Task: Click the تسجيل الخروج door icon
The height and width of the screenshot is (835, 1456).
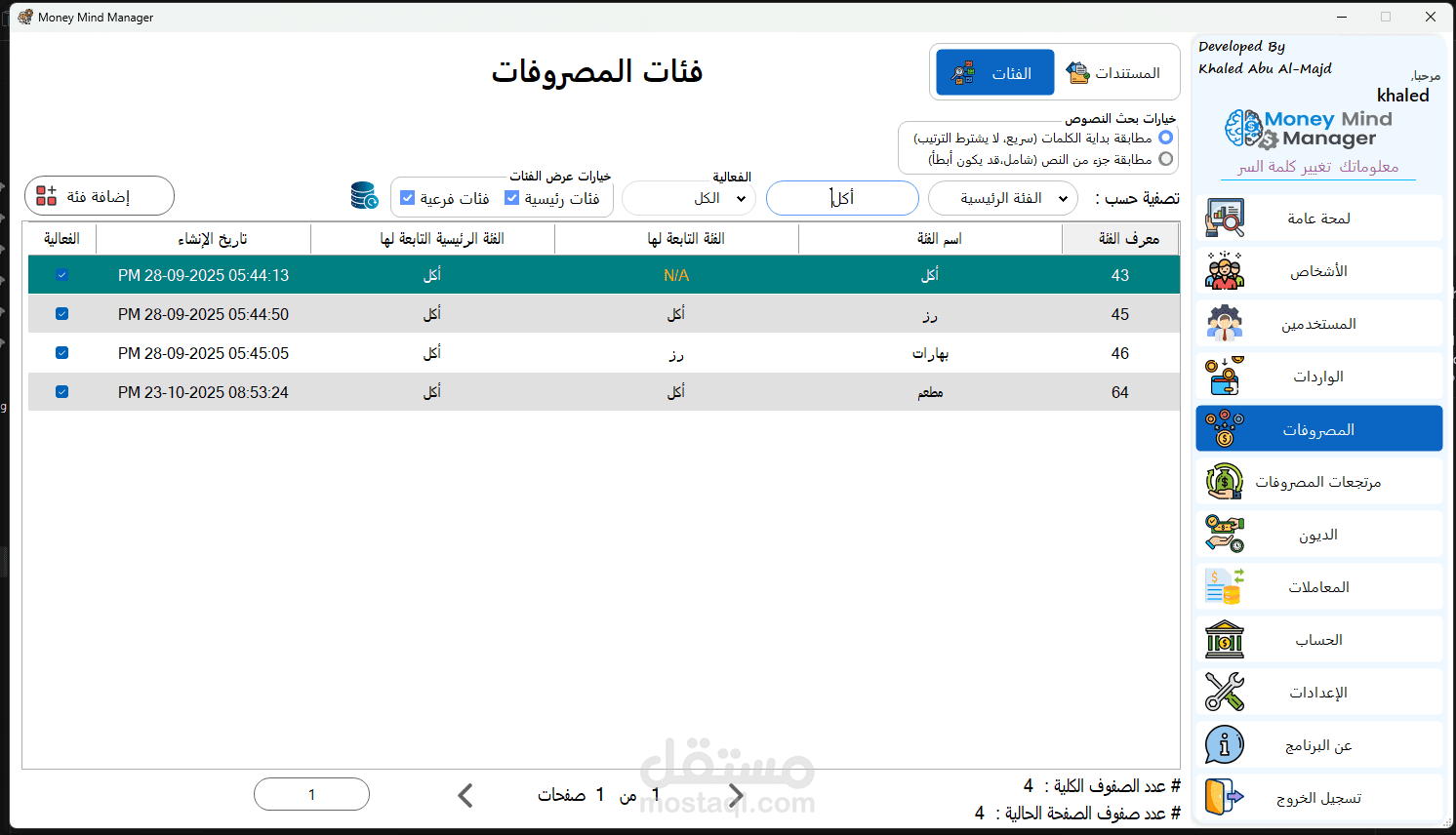Action: pos(1225,797)
